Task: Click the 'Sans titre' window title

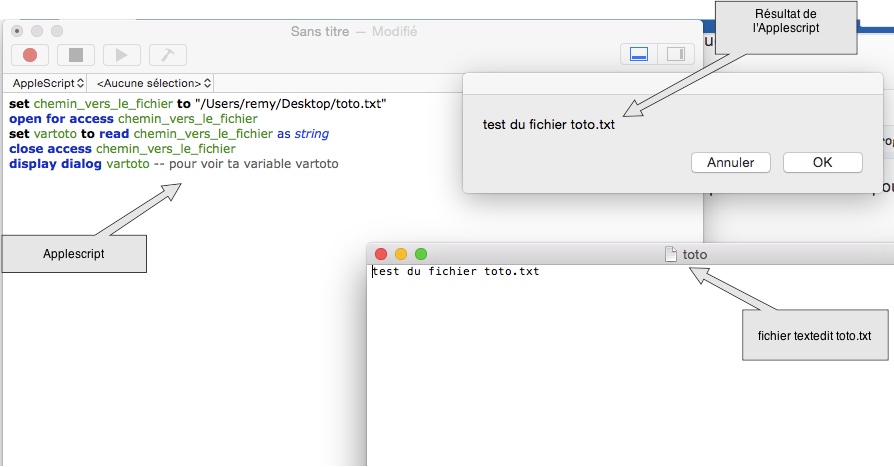Action: pos(319,31)
